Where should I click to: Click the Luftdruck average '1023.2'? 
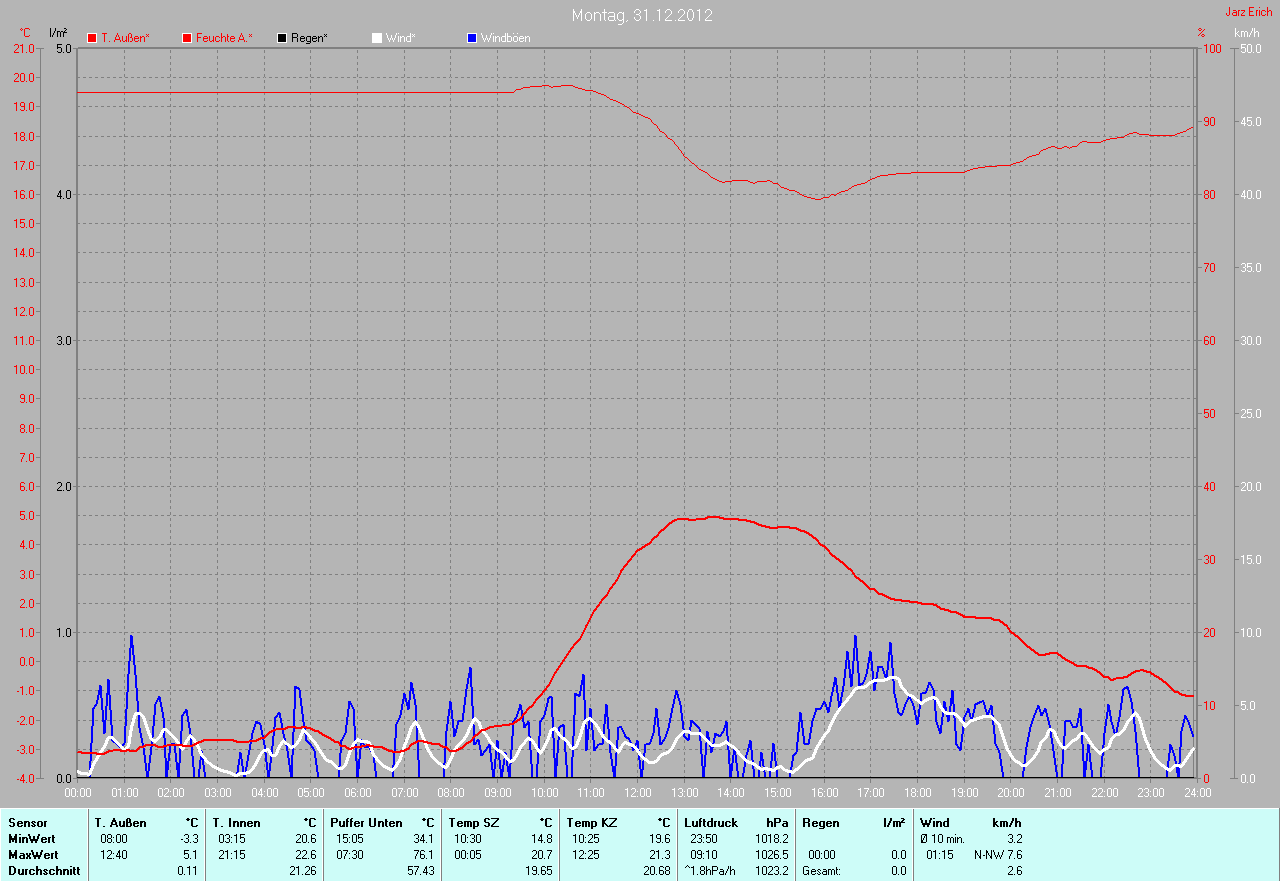pyautogui.click(x=772, y=871)
